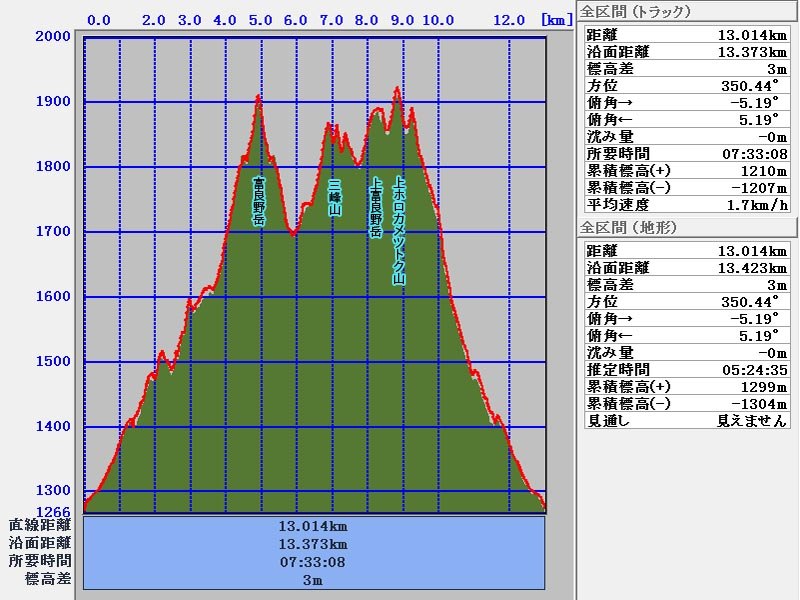
Task: Click the 直線距離 label below the chart
Action: coord(41,525)
